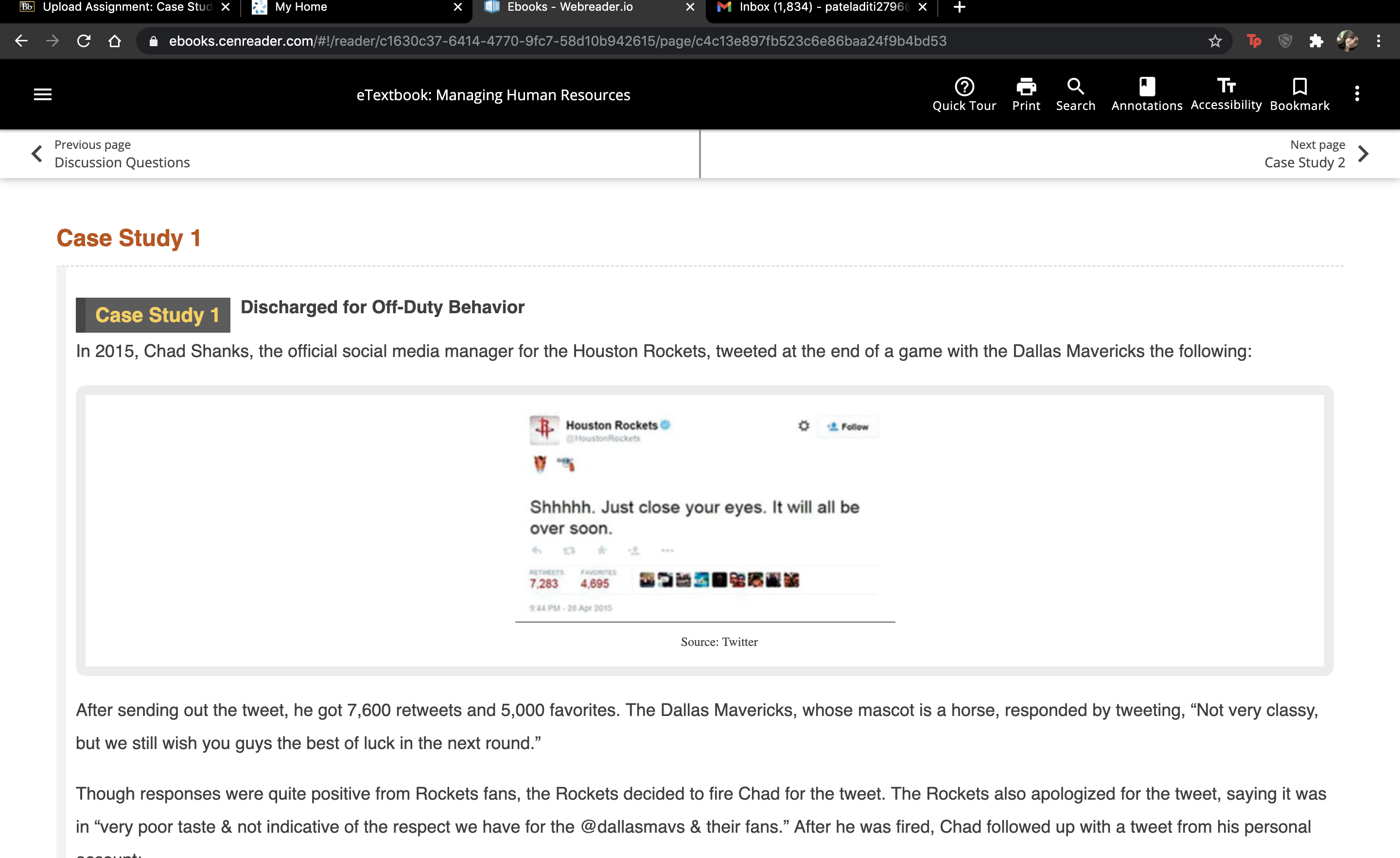Viewport: 1400px width, 858px height.
Task: Click the Case Study 1 heading
Action: pos(128,238)
